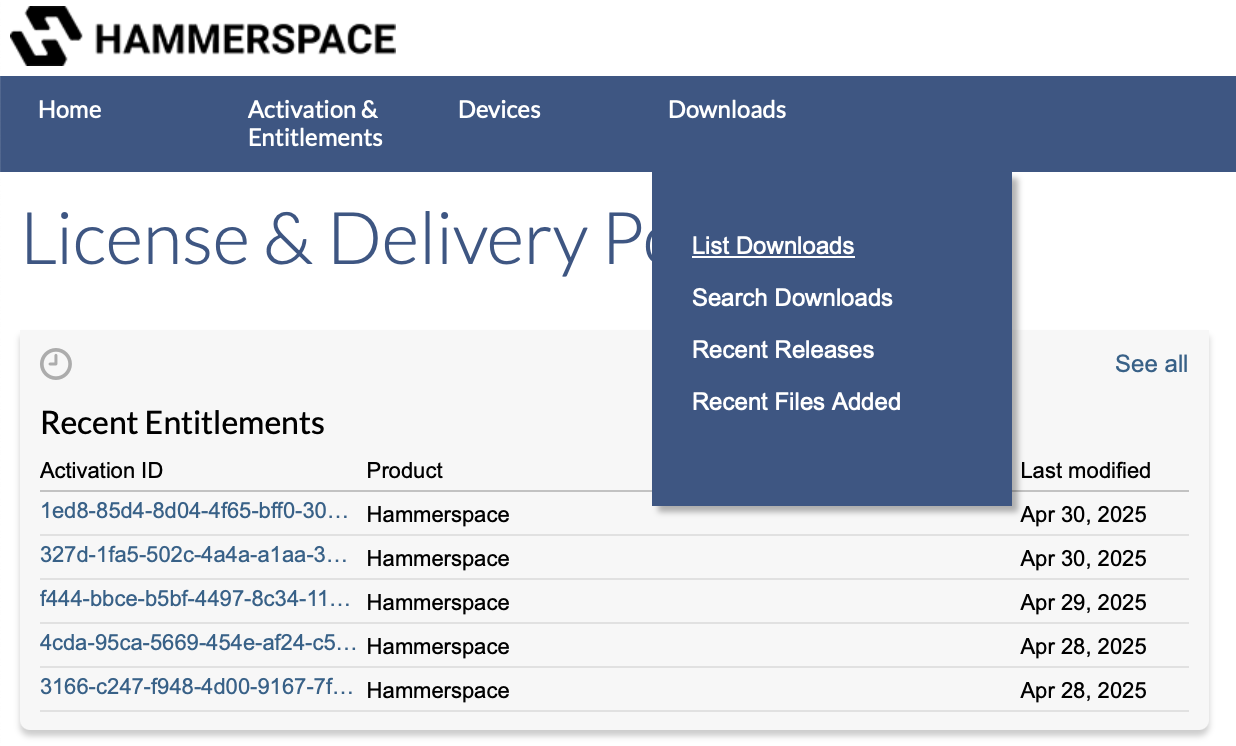
Task: Open activation ID starting with 1ed8-85d4
Action: pos(195,511)
